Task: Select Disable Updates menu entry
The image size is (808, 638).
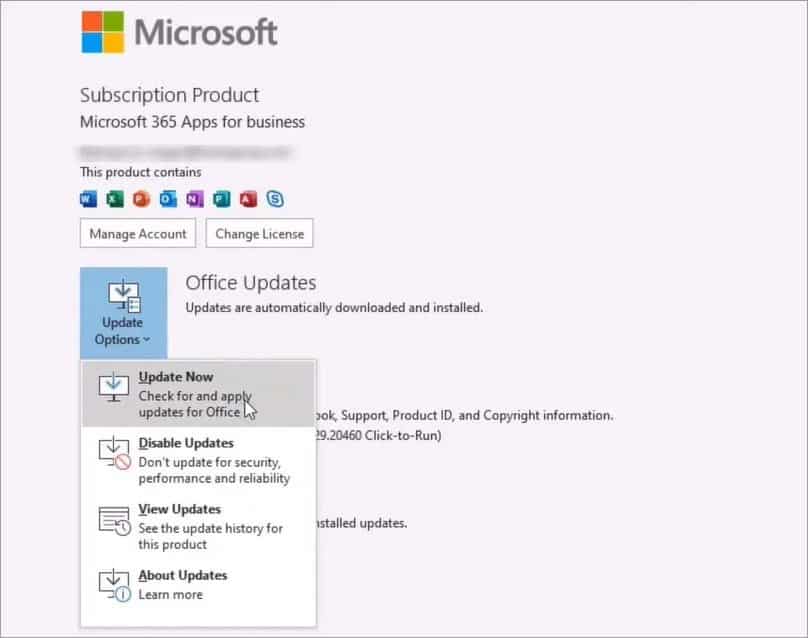Action: [198, 460]
